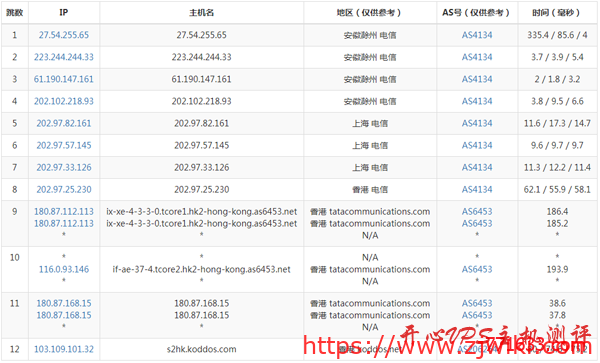Click hop number 9 cell
This screenshot has width=600, height=363.
15,224
